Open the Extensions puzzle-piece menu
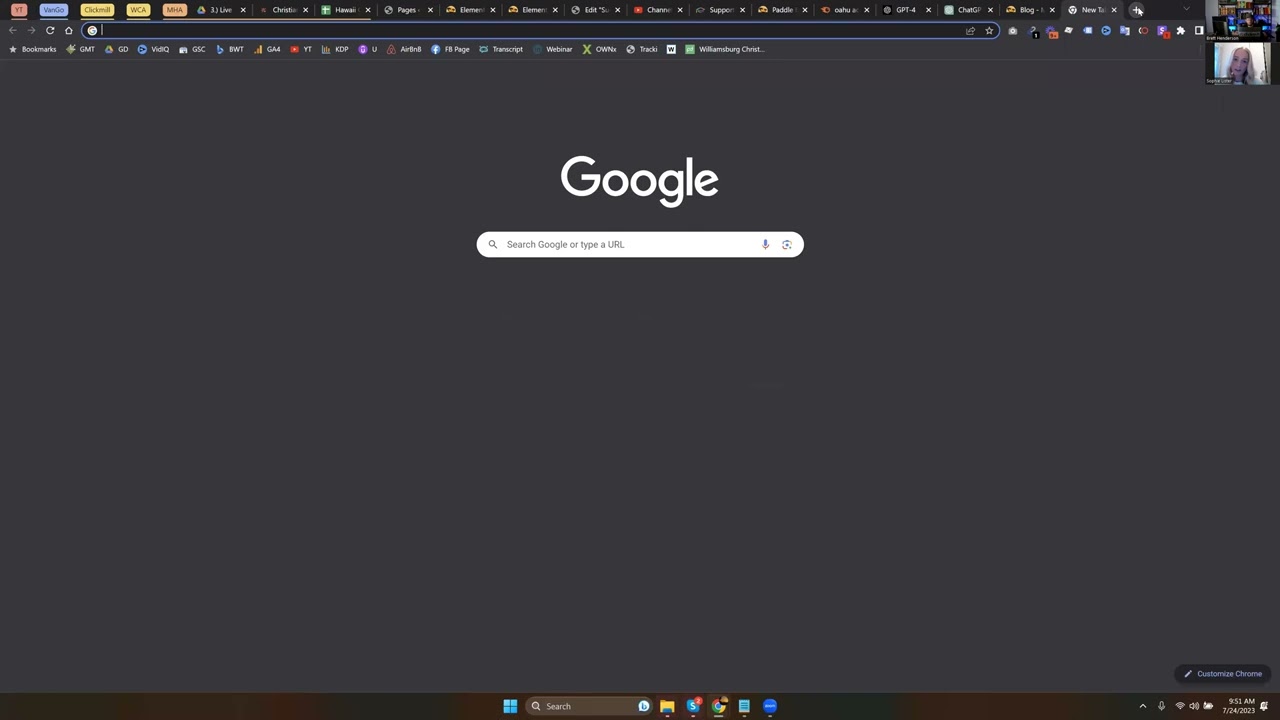This screenshot has width=1280, height=720. [1180, 30]
